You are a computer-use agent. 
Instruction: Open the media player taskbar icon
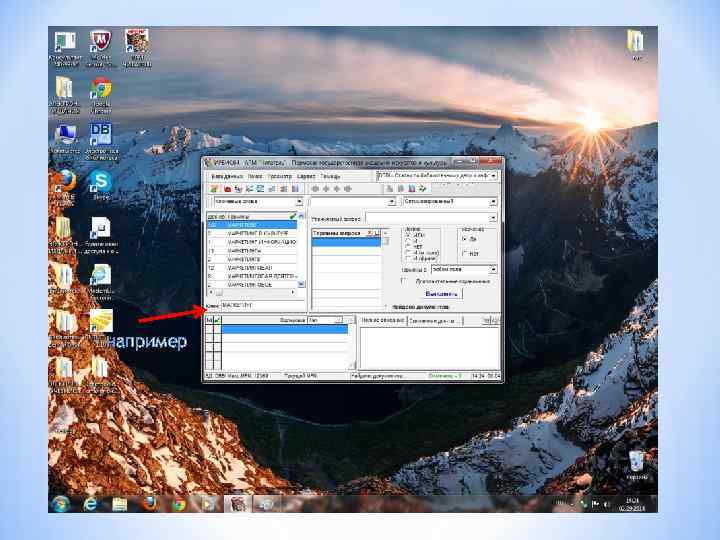(x=208, y=504)
